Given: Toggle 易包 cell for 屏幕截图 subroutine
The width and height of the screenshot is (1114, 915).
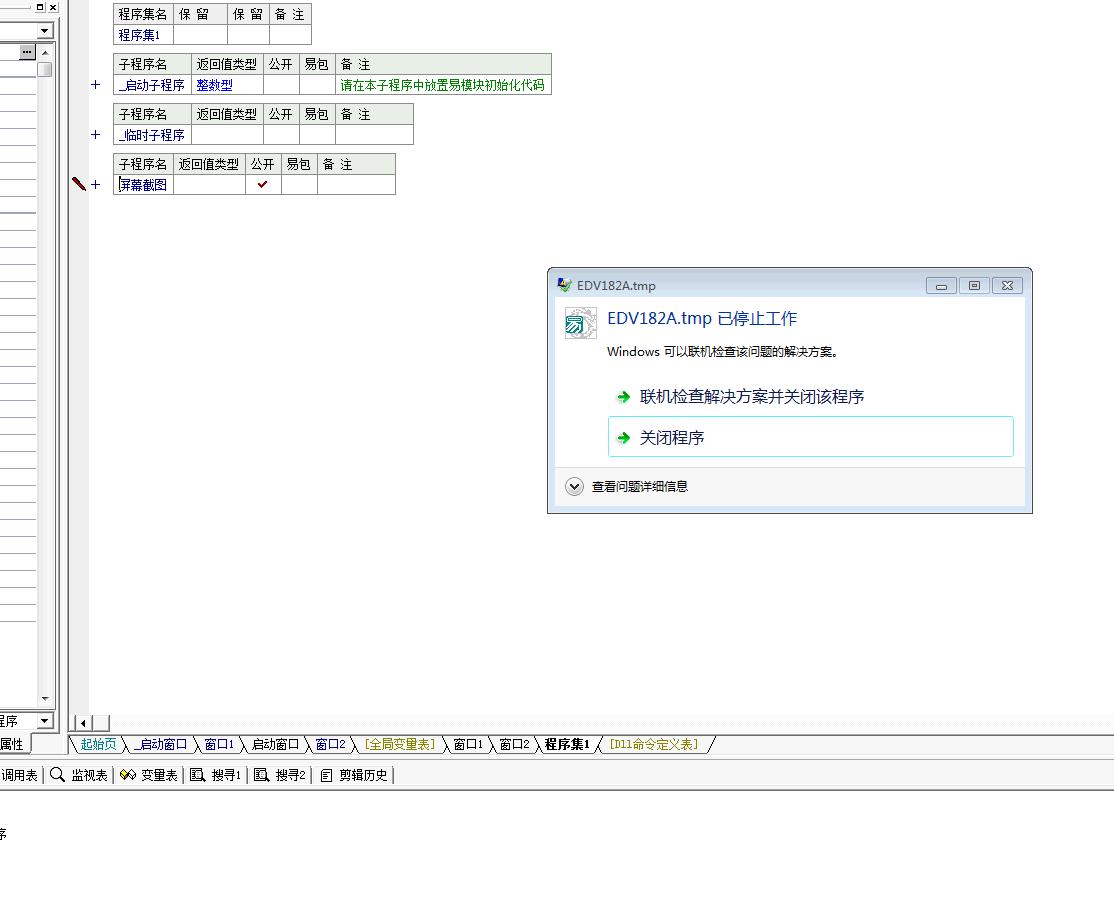Looking at the screenshot, I should click(299, 185).
